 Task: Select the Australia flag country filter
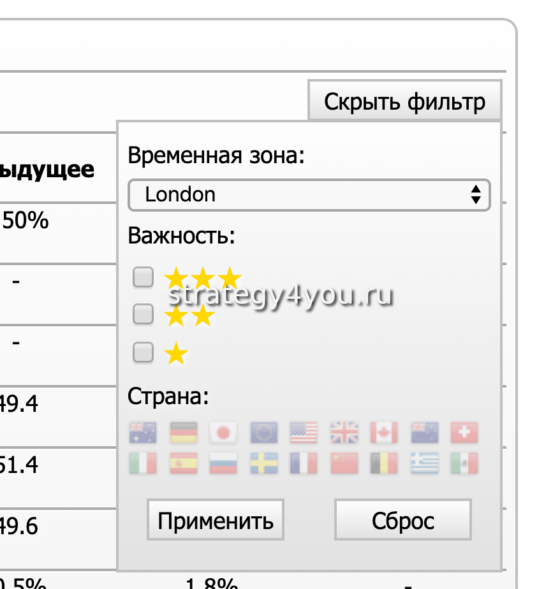pos(143,432)
